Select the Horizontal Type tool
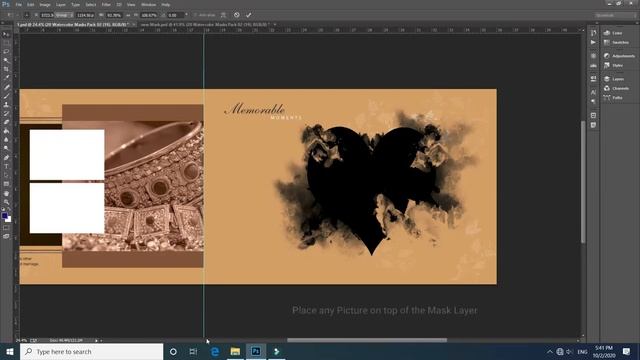This screenshot has width=640, height=360. [x=6, y=167]
